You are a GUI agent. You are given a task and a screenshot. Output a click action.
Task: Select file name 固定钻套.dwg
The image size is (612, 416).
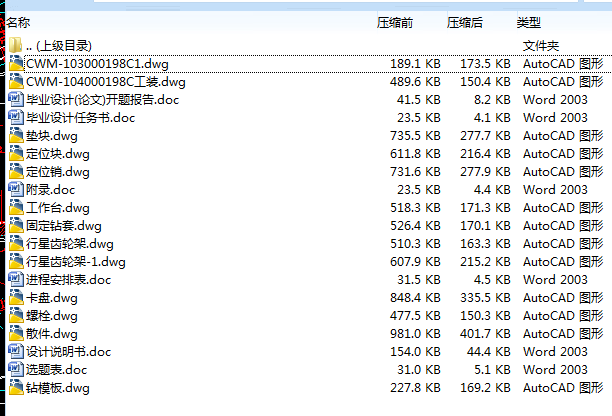pyautogui.click(x=64, y=226)
